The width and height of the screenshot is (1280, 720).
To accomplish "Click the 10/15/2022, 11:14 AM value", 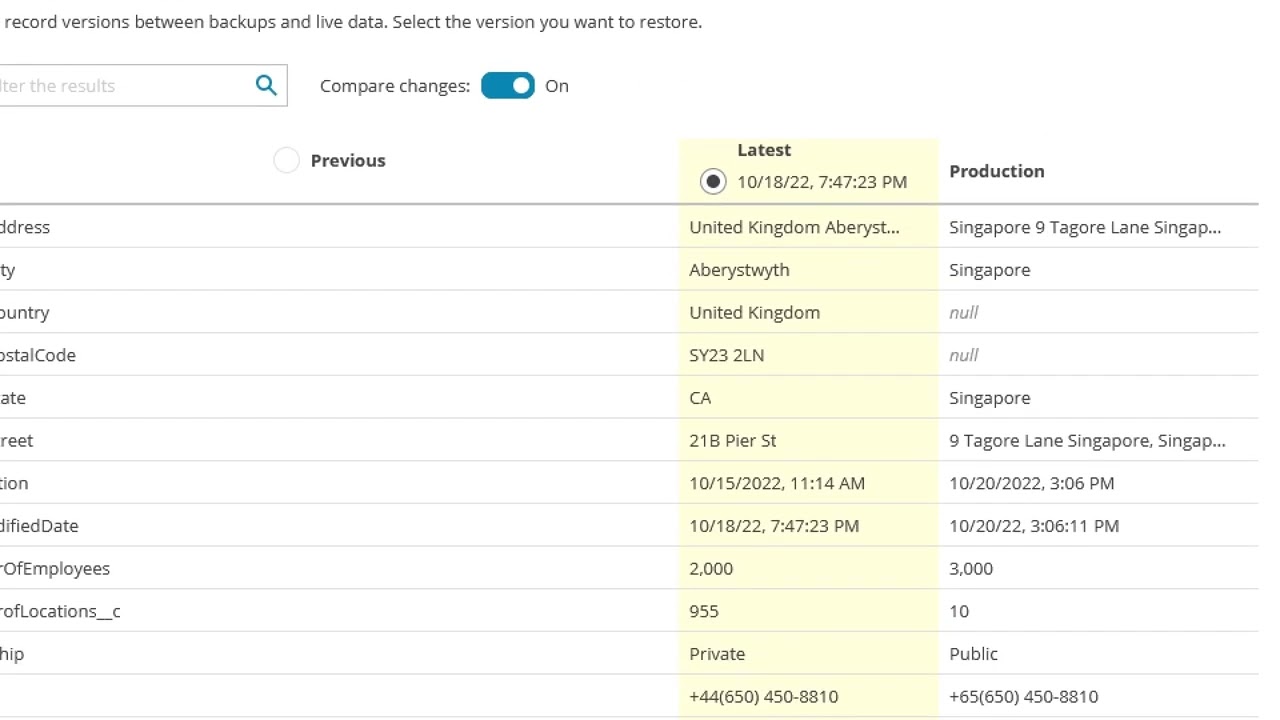I will pos(777,483).
